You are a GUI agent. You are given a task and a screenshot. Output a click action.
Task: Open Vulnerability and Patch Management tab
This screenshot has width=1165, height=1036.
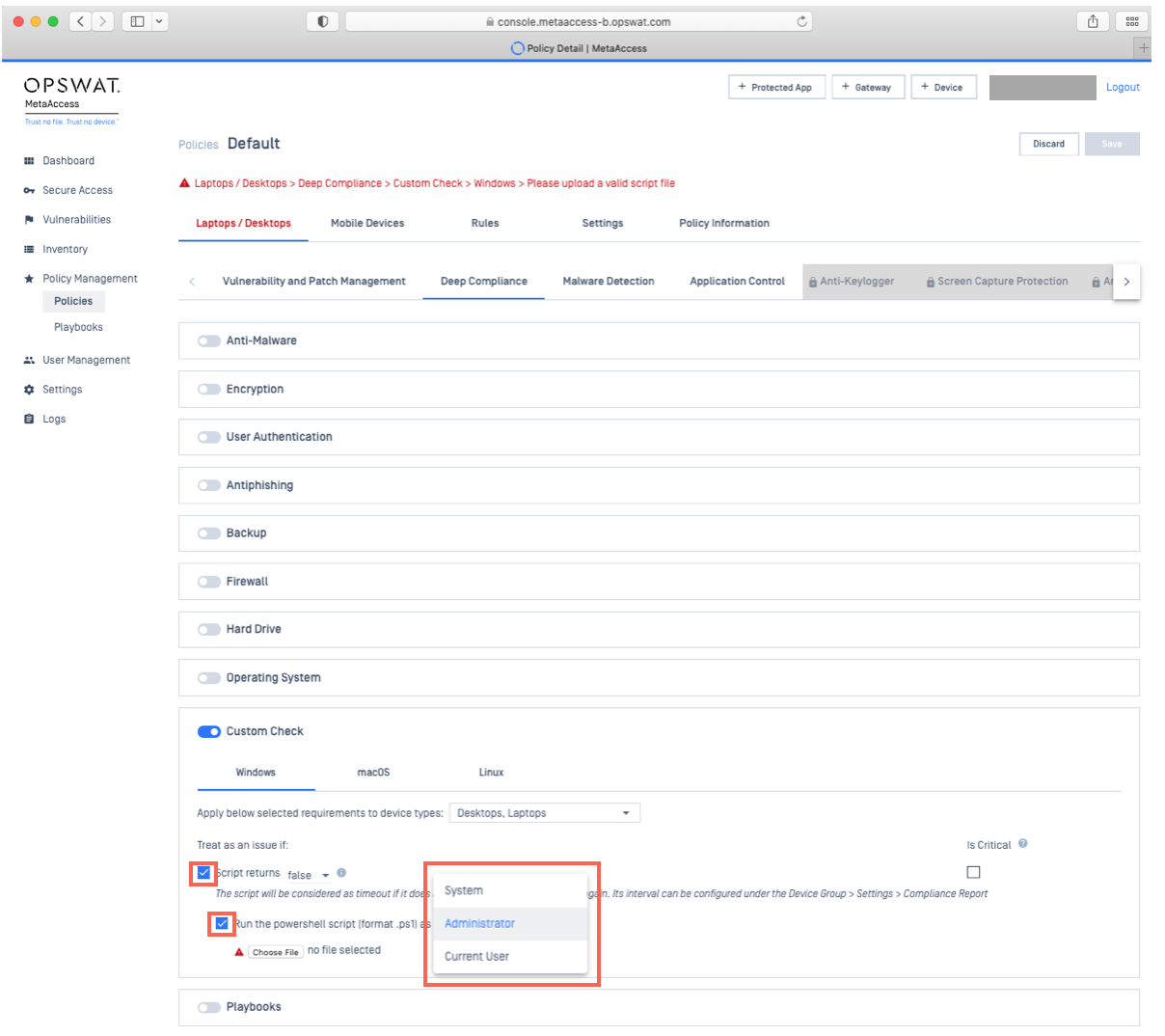pyautogui.click(x=314, y=282)
